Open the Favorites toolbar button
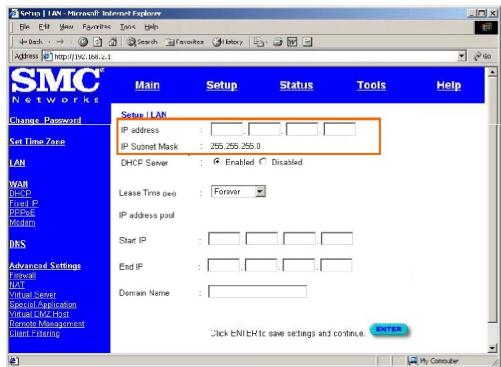The height and width of the screenshot is (367, 501). coord(185,42)
